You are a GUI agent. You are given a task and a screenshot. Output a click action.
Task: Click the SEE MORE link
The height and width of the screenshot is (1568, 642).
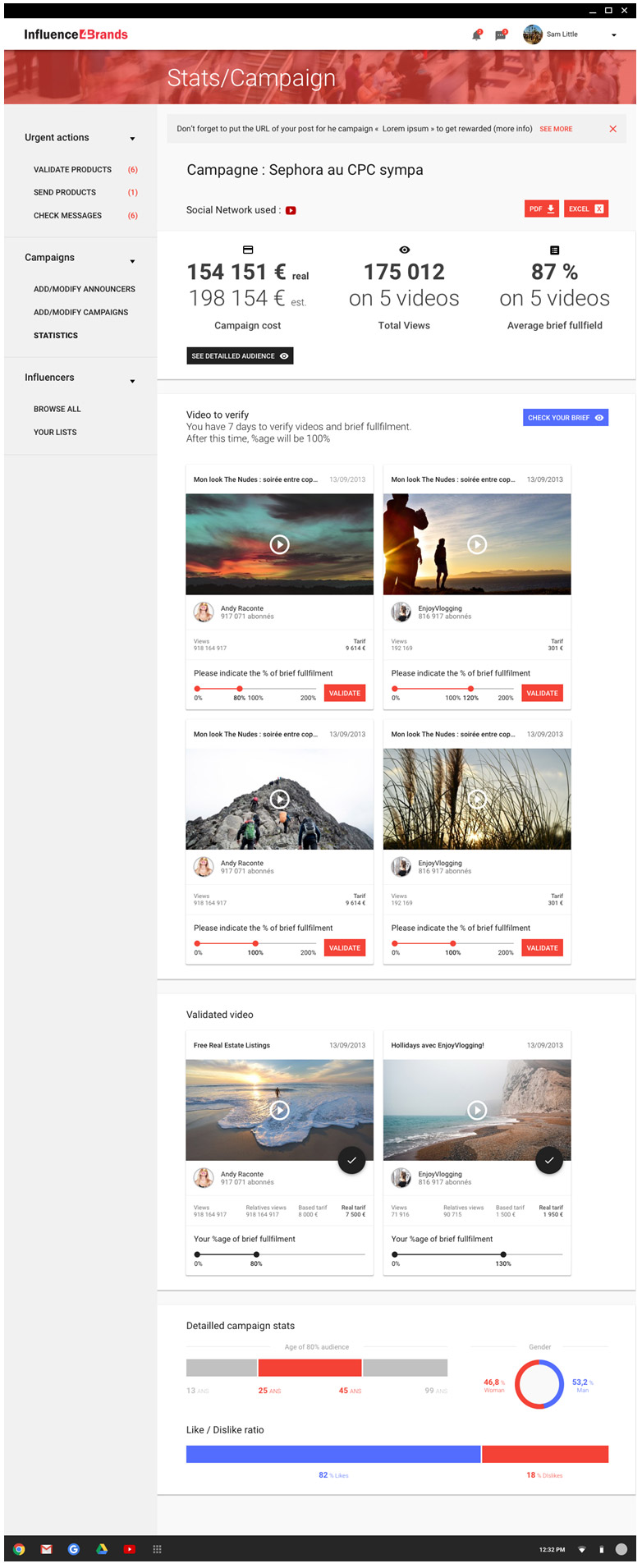click(x=556, y=129)
